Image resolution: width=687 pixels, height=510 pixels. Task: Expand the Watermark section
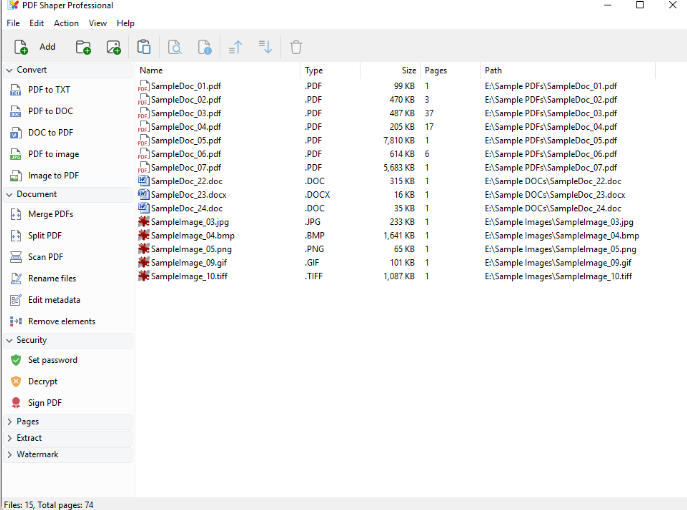point(37,454)
